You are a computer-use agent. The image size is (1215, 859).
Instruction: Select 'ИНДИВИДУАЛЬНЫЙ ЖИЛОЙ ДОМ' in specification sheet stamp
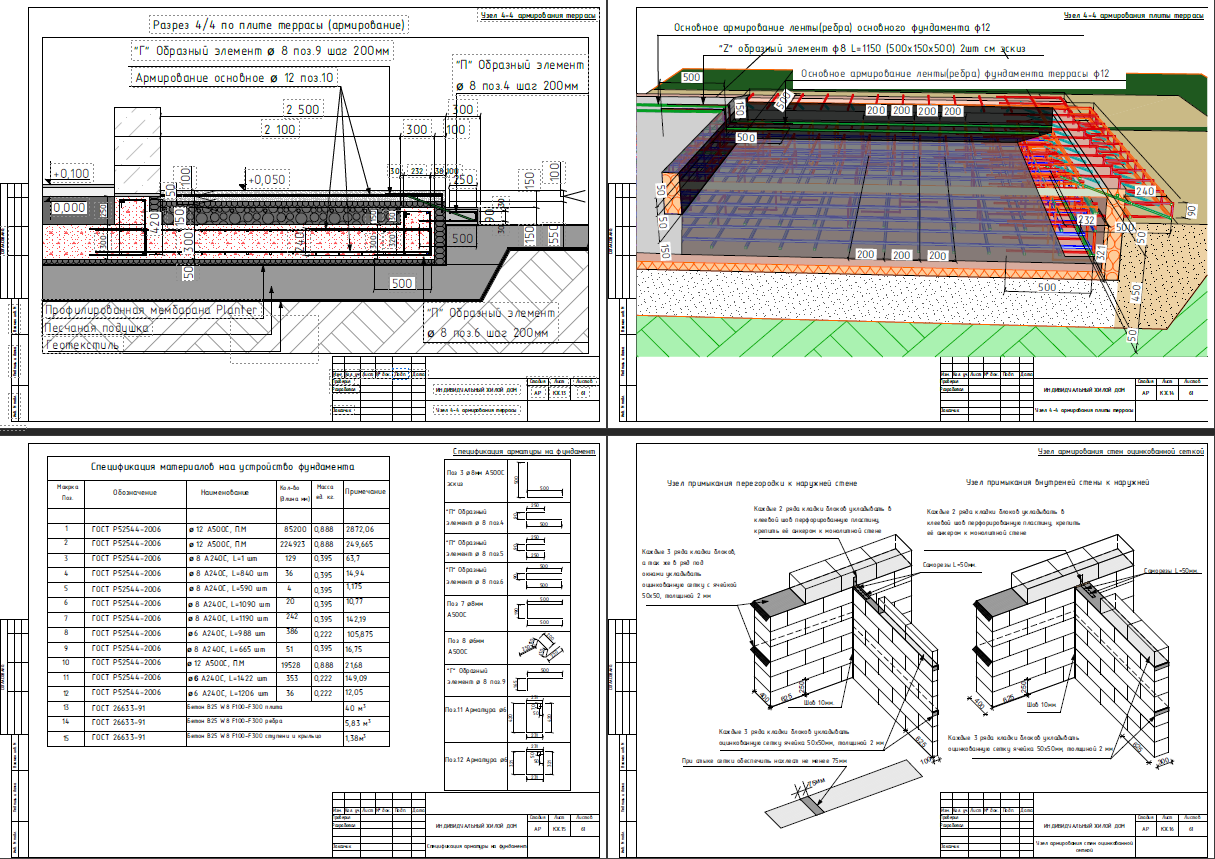coord(475,825)
